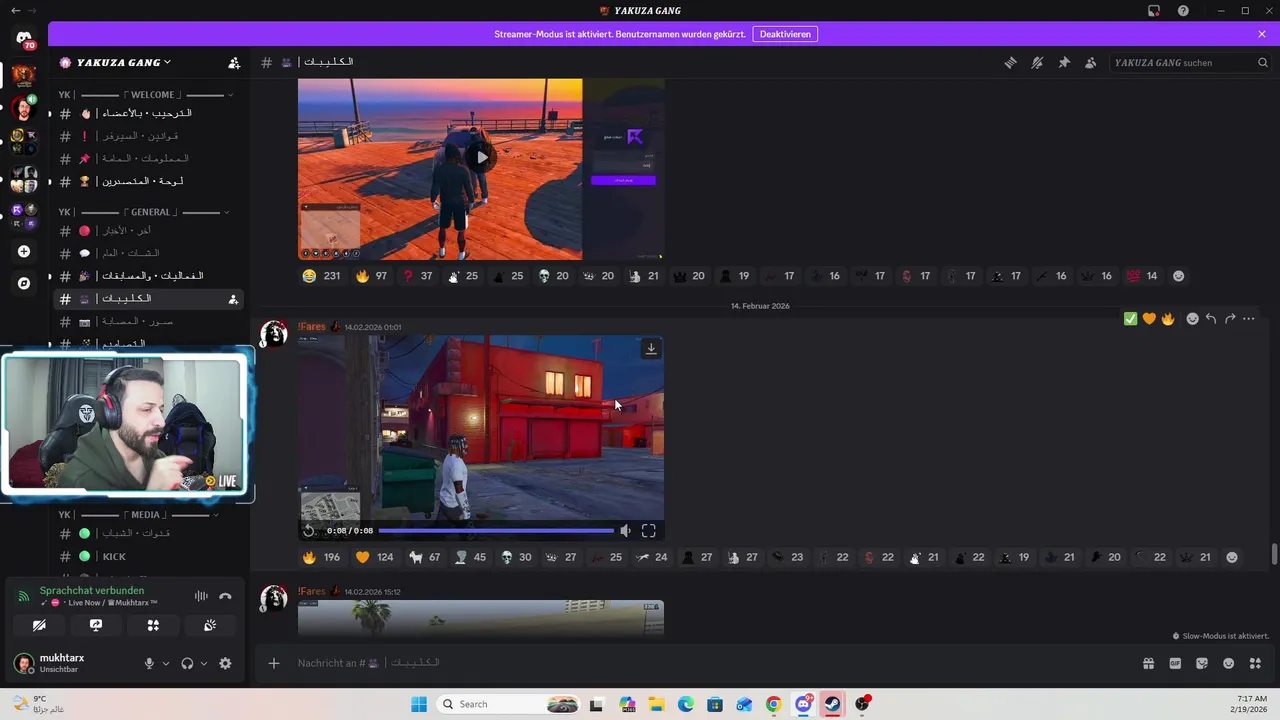Viewport: 1280px width, 720px height.
Task: Dismiss the streamer mode banner with X
Action: click(1262, 34)
